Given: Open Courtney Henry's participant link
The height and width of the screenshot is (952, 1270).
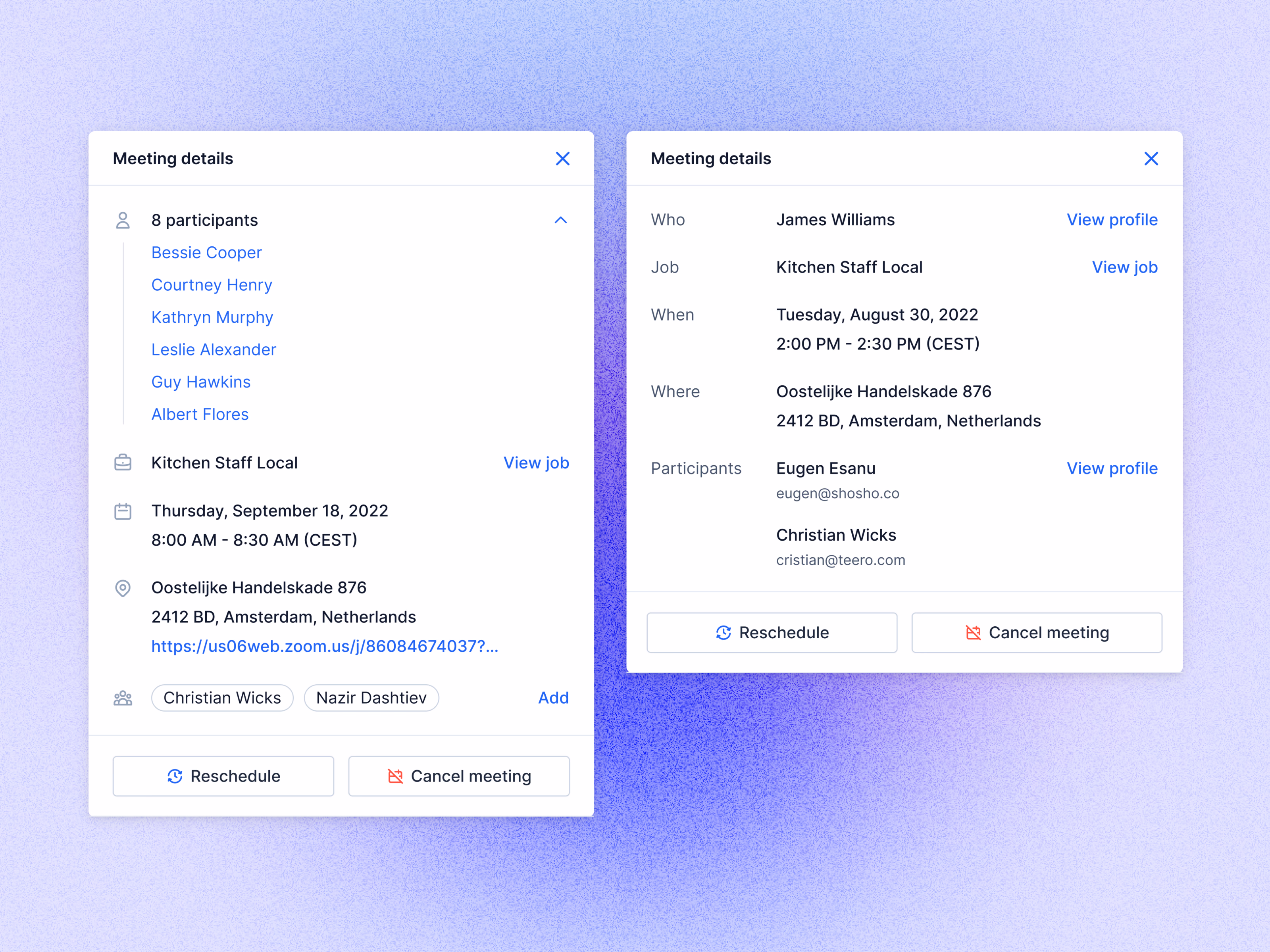Looking at the screenshot, I should 212,285.
